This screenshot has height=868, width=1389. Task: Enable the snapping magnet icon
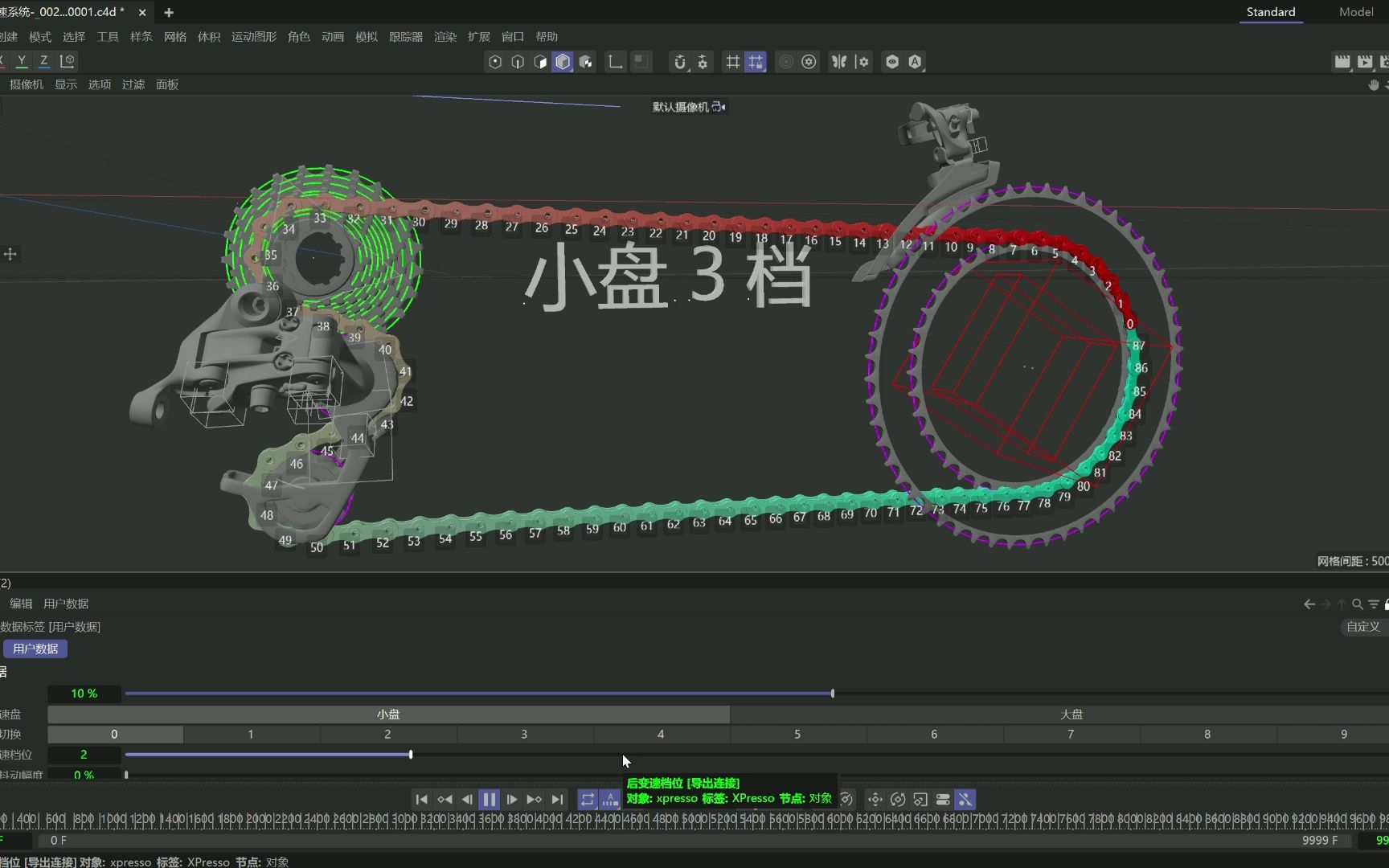coord(680,61)
